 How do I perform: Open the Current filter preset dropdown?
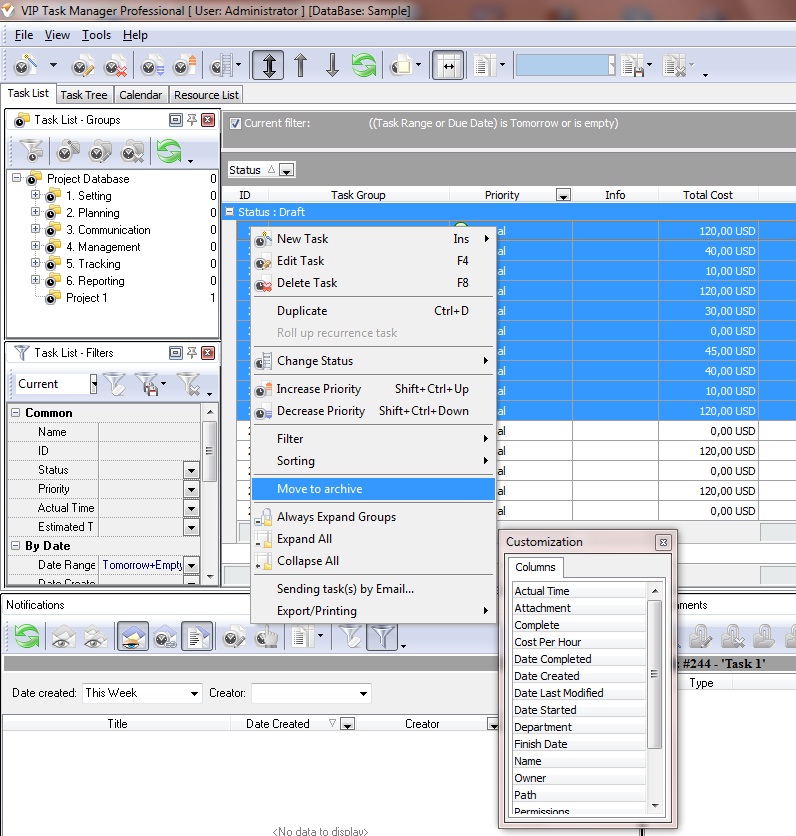pos(93,384)
